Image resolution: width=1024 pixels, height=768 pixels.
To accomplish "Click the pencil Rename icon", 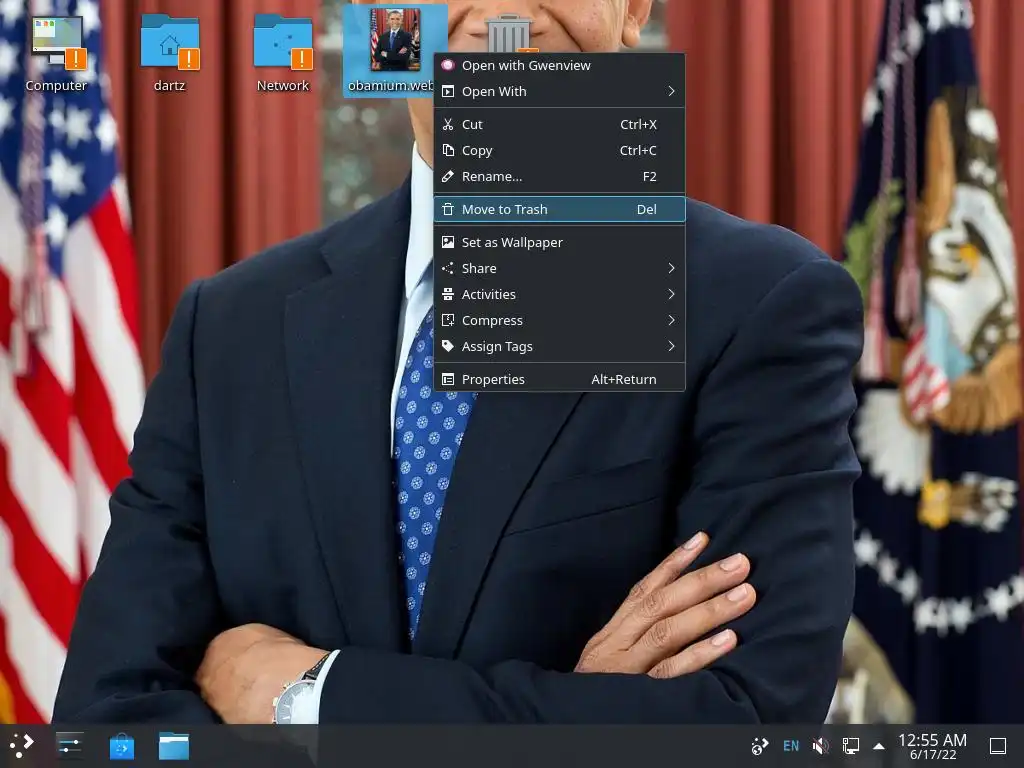I will pyautogui.click(x=448, y=176).
